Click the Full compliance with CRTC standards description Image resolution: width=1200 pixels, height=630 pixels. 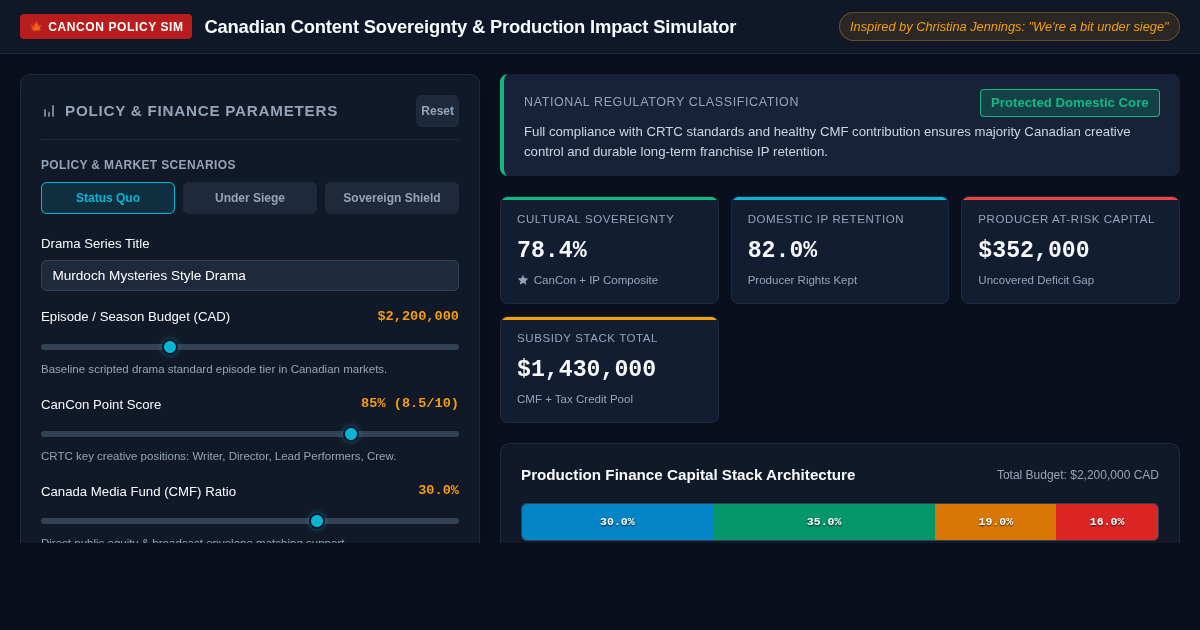[x=827, y=141]
